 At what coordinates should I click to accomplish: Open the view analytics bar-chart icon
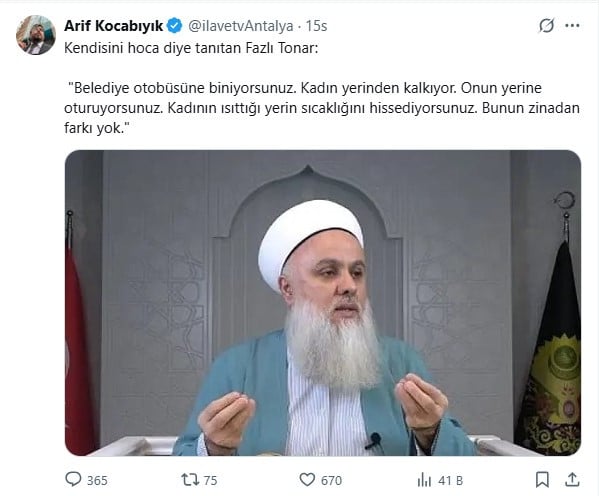(x=424, y=480)
